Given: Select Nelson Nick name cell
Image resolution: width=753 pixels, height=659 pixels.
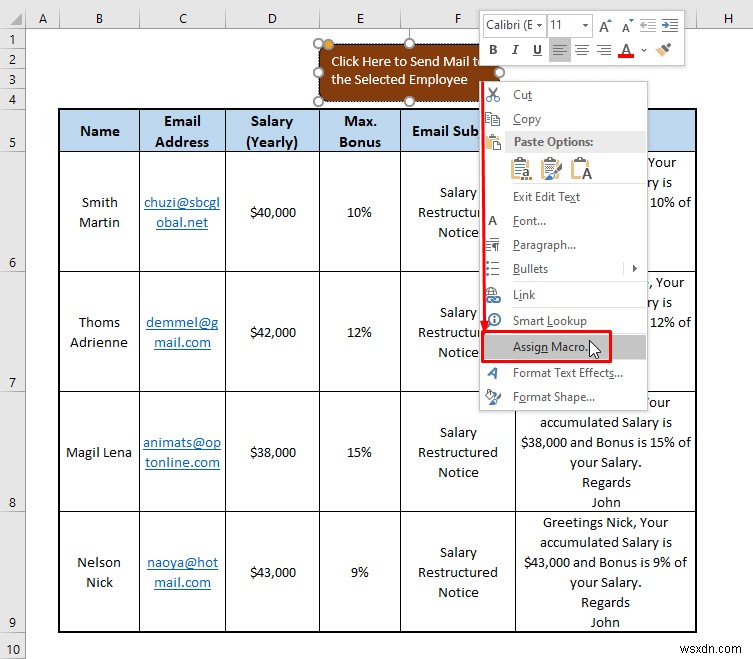Looking at the screenshot, I should (x=99, y=572).
